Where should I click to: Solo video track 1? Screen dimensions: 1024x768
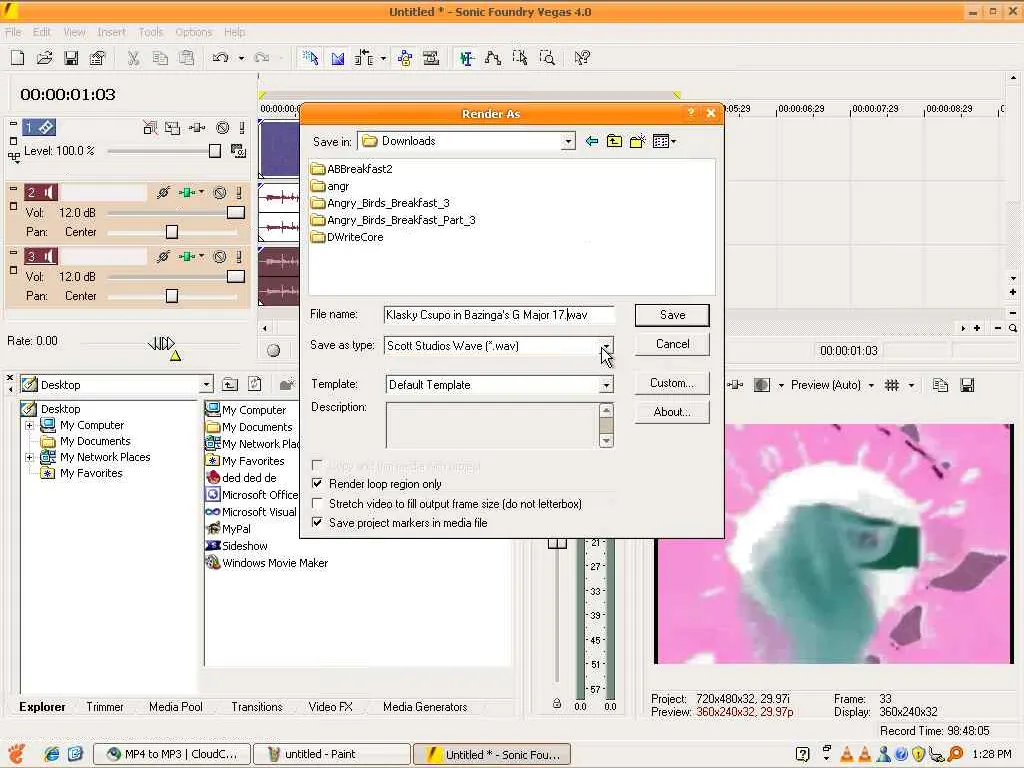click(242, 128)
